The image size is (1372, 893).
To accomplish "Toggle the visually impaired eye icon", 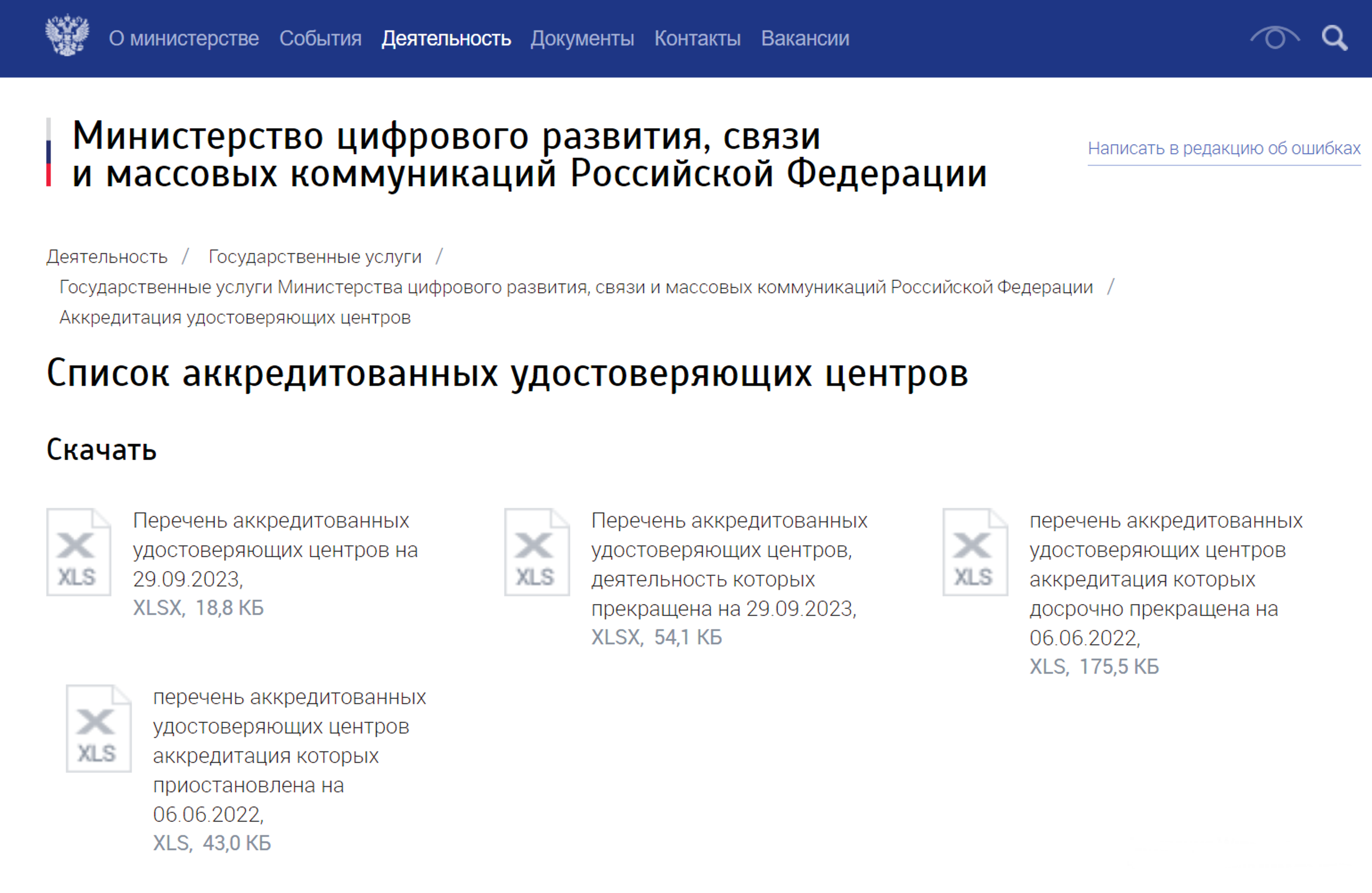I will (x=1274, y=38).
